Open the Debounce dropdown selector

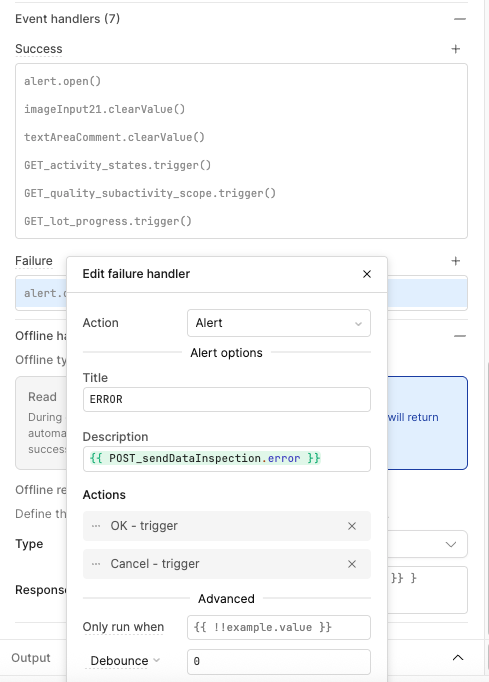(125, 661)
